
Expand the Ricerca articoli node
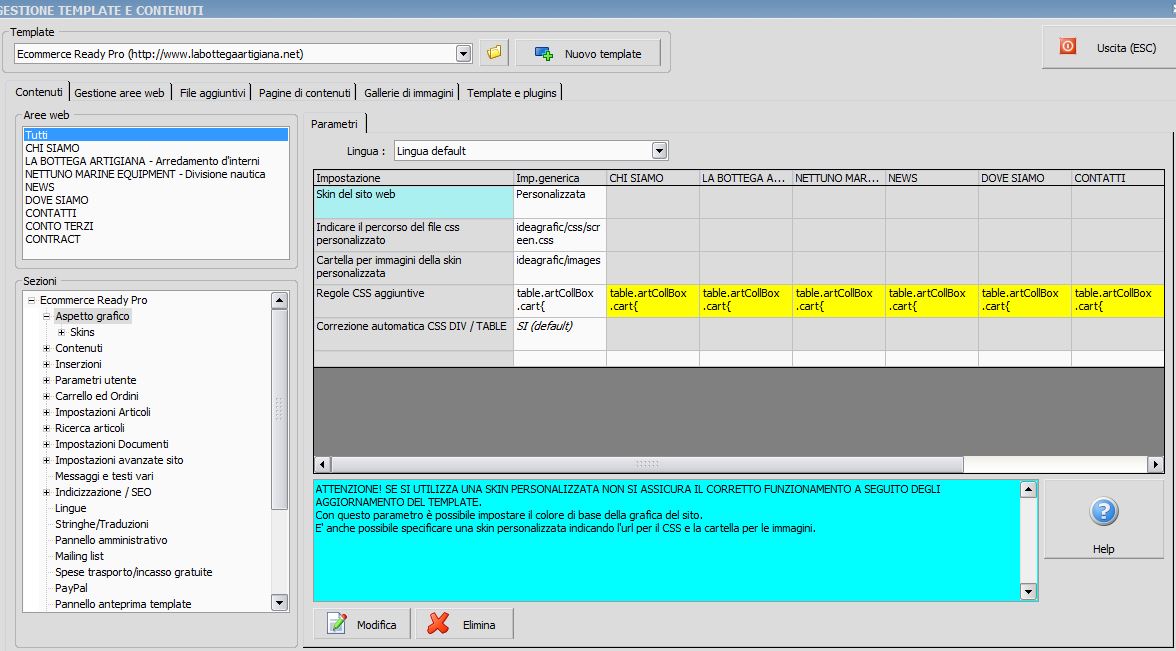[46, 428]
